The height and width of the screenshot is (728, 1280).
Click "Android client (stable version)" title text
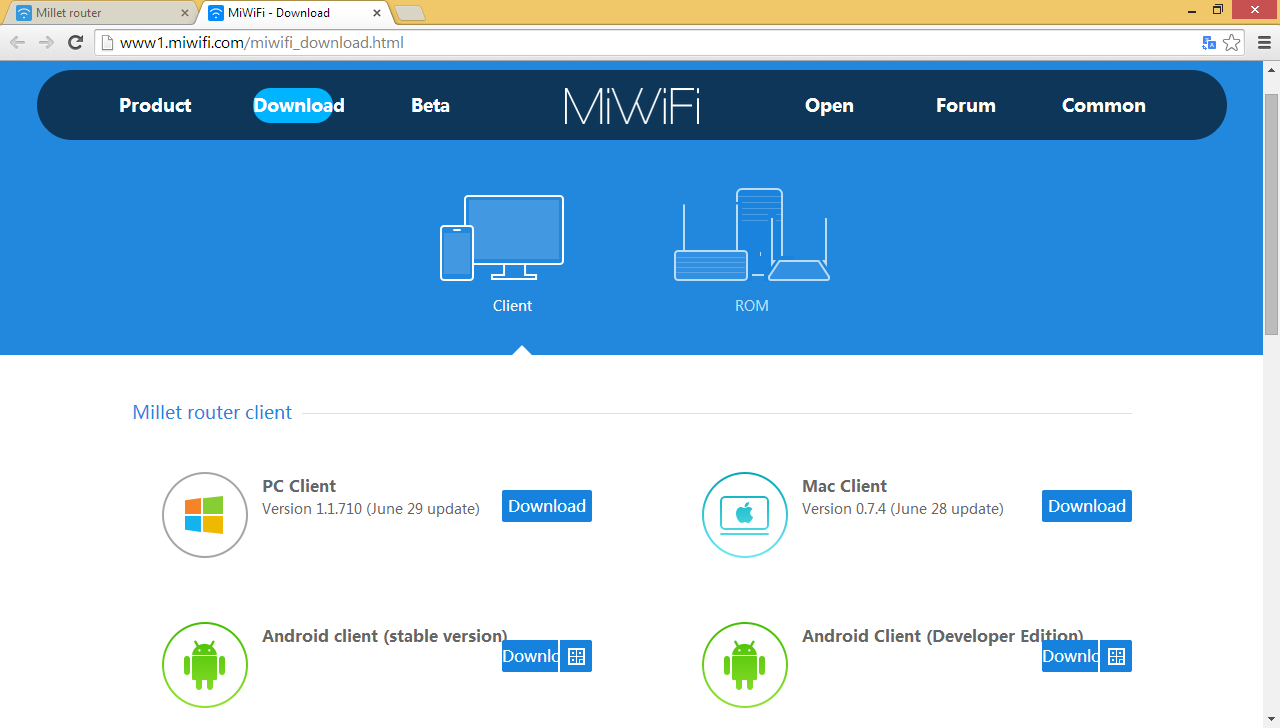[385, 636]
